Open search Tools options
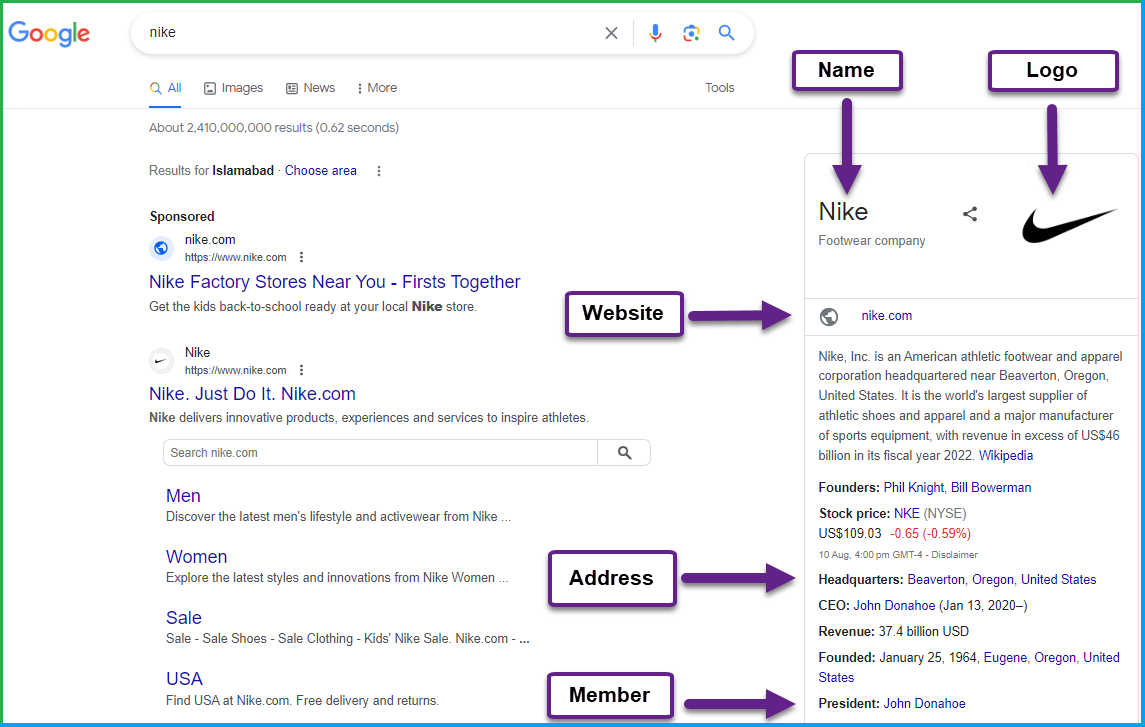1145x727 pixels. (719, 88)
